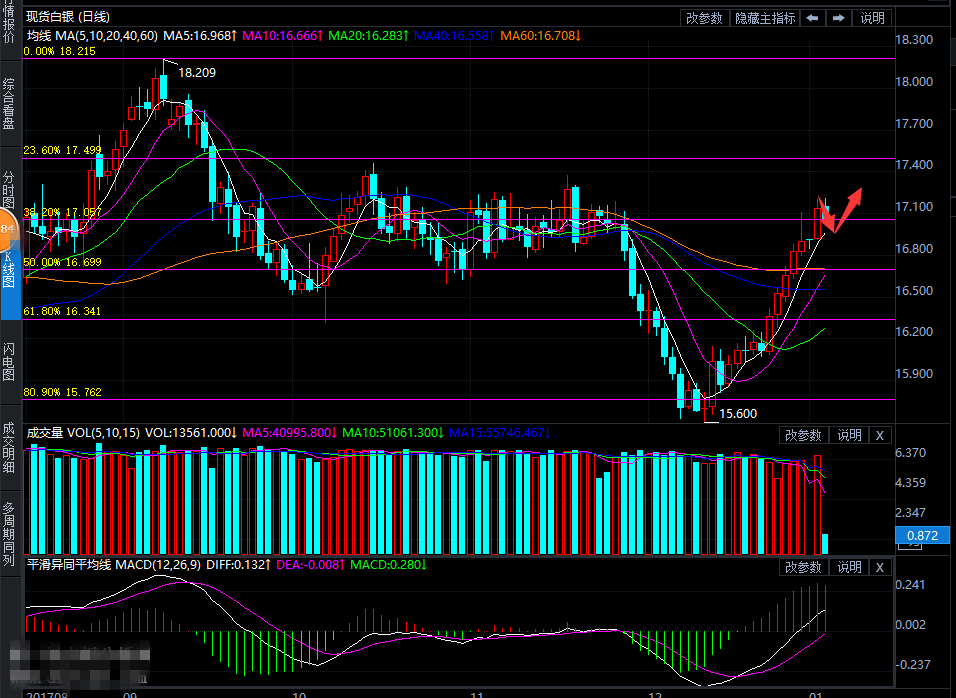
Task: Click the right arrow in main chart toolbar
Action: click(x=838, y=18)
